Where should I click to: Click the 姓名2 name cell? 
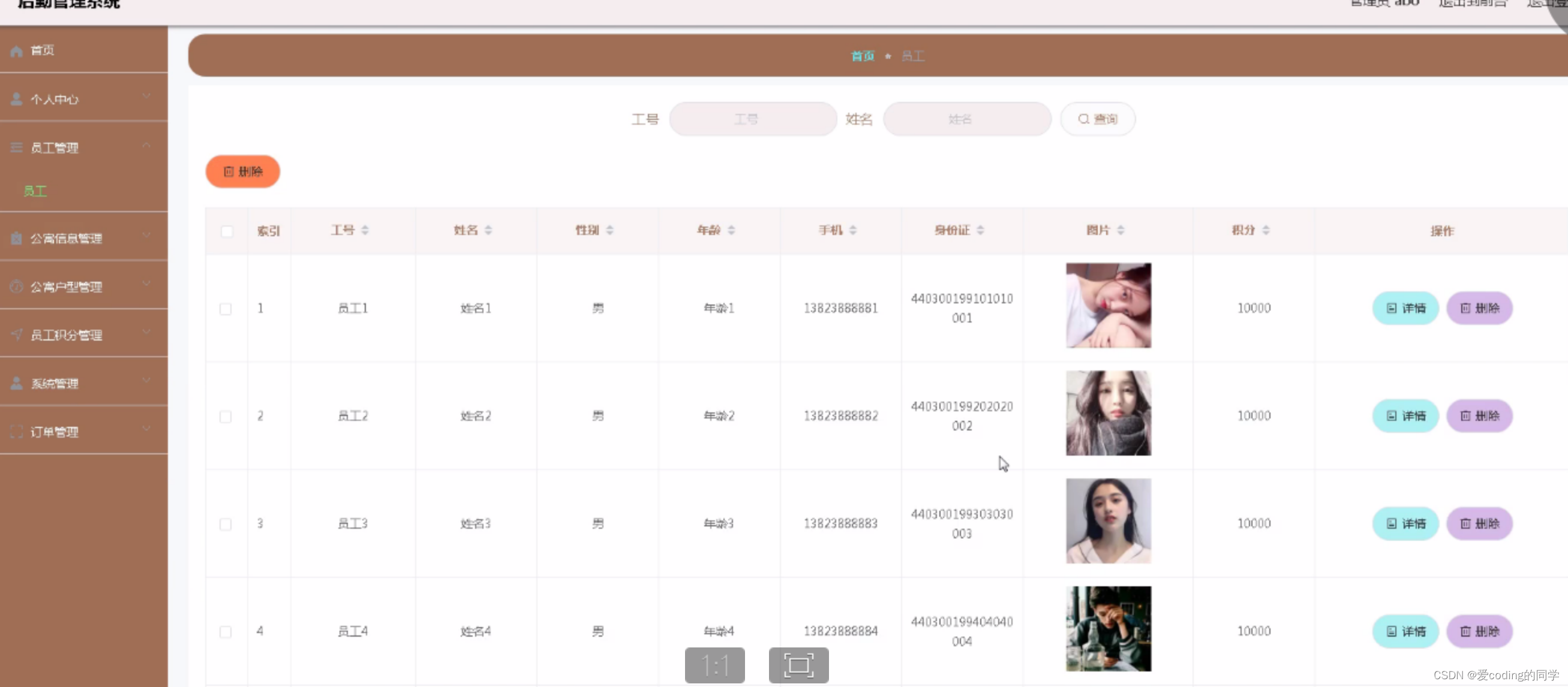(x=476, y=416)
